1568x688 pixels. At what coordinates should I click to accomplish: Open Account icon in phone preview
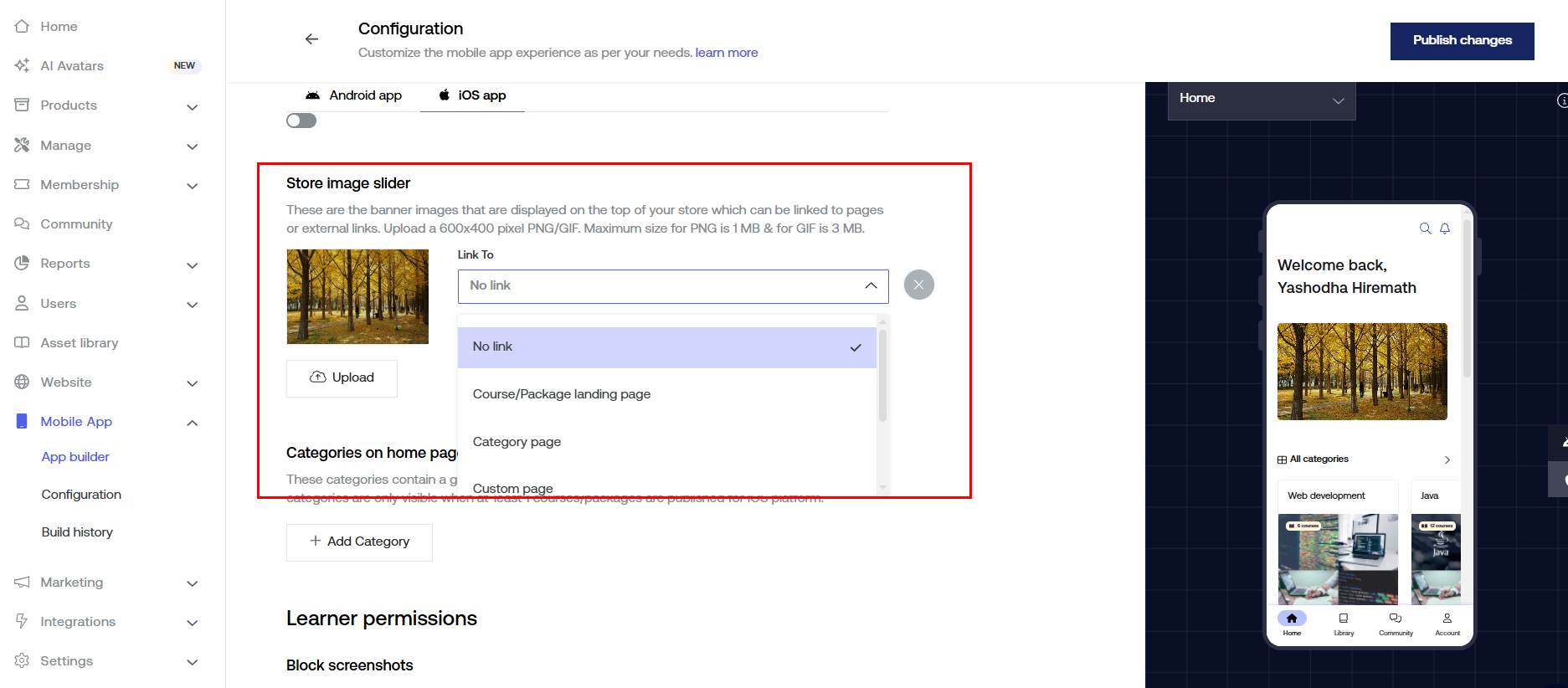tap(1447, 623)
